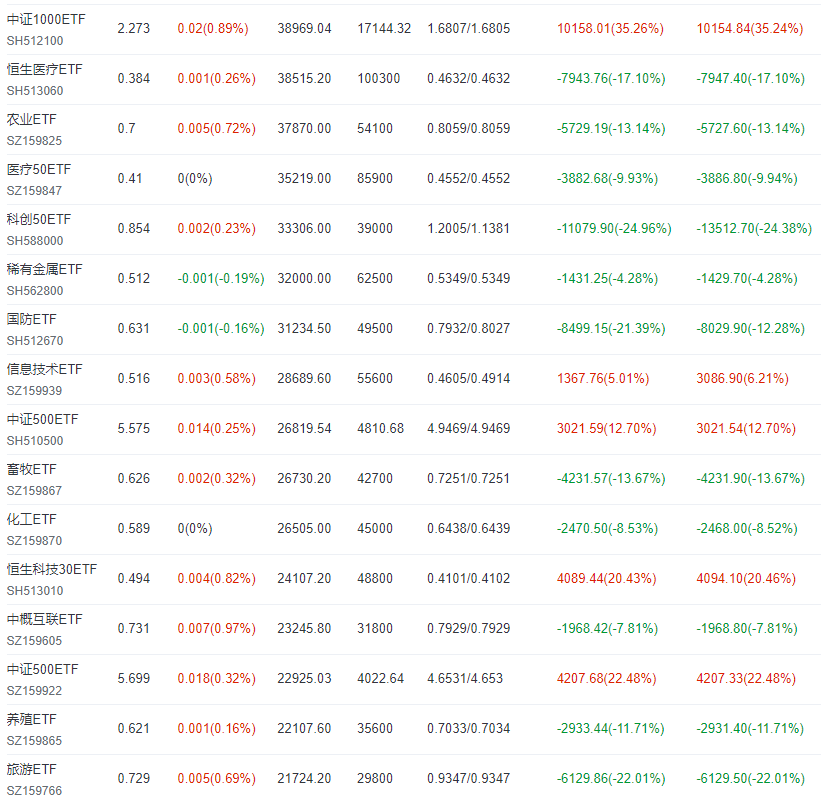This screenshot has height=803, width=821.
Task: Select price 2.273 of 中证1000ETF
Action: click(134, 28)
